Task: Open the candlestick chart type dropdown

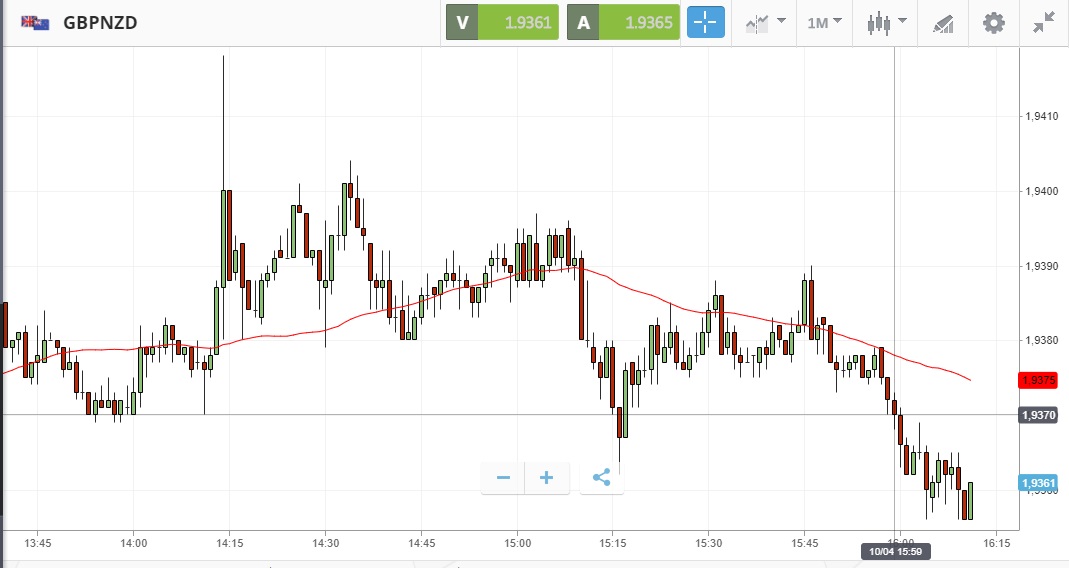Action: tap(886, 22)
